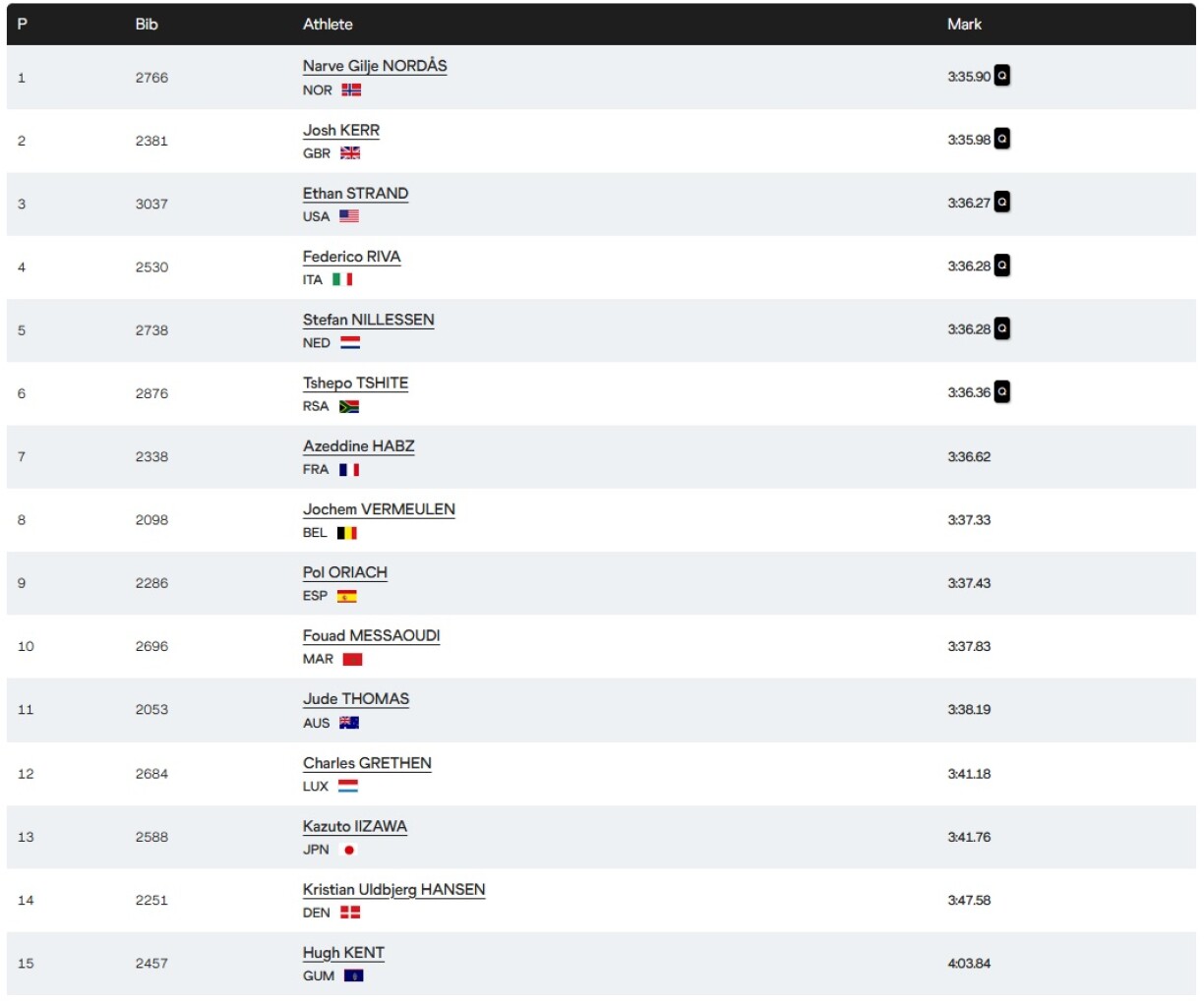The image size is (1204, 1003).
Task: Click the Q badge next to Tshepo Tshite's mark
Action: click(1001, 392)
